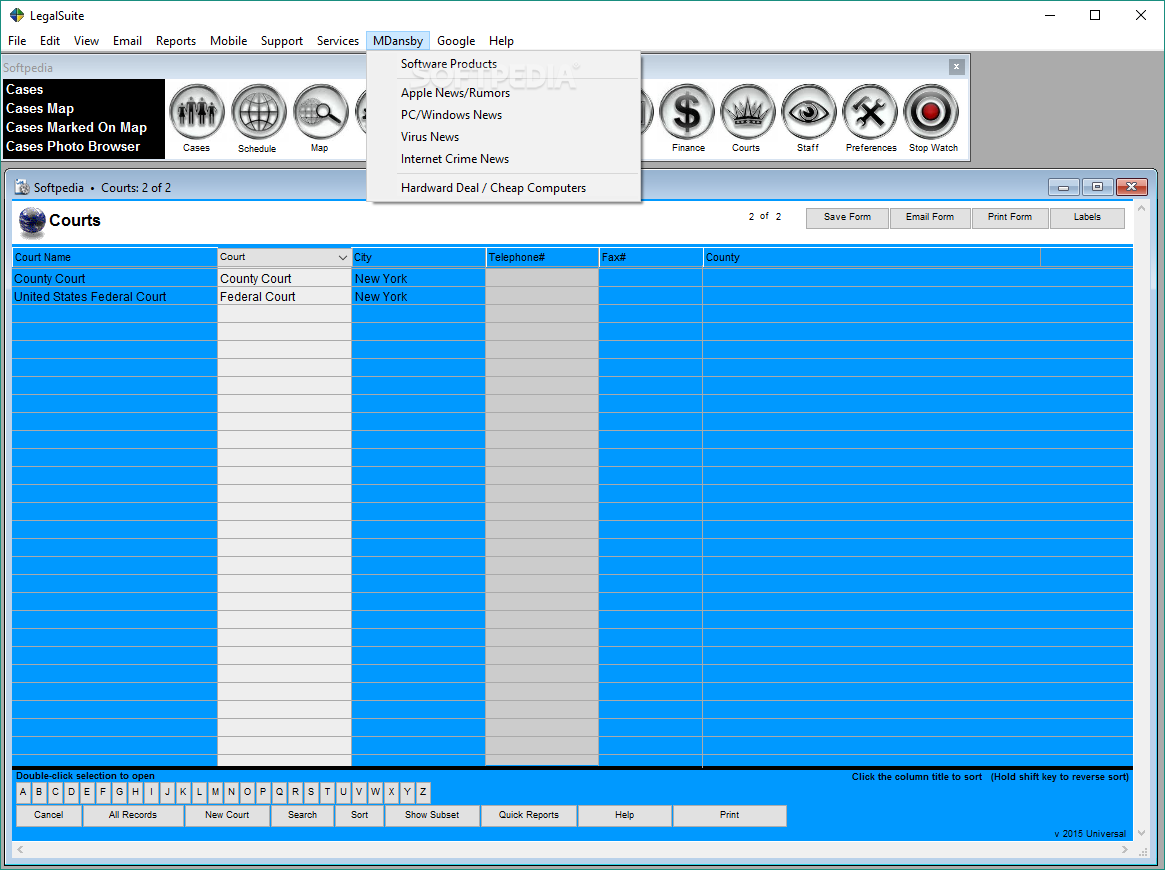The image size is (1165, 870).
Task: Click Cases Photo Browser link
Action: click(73, 146)
